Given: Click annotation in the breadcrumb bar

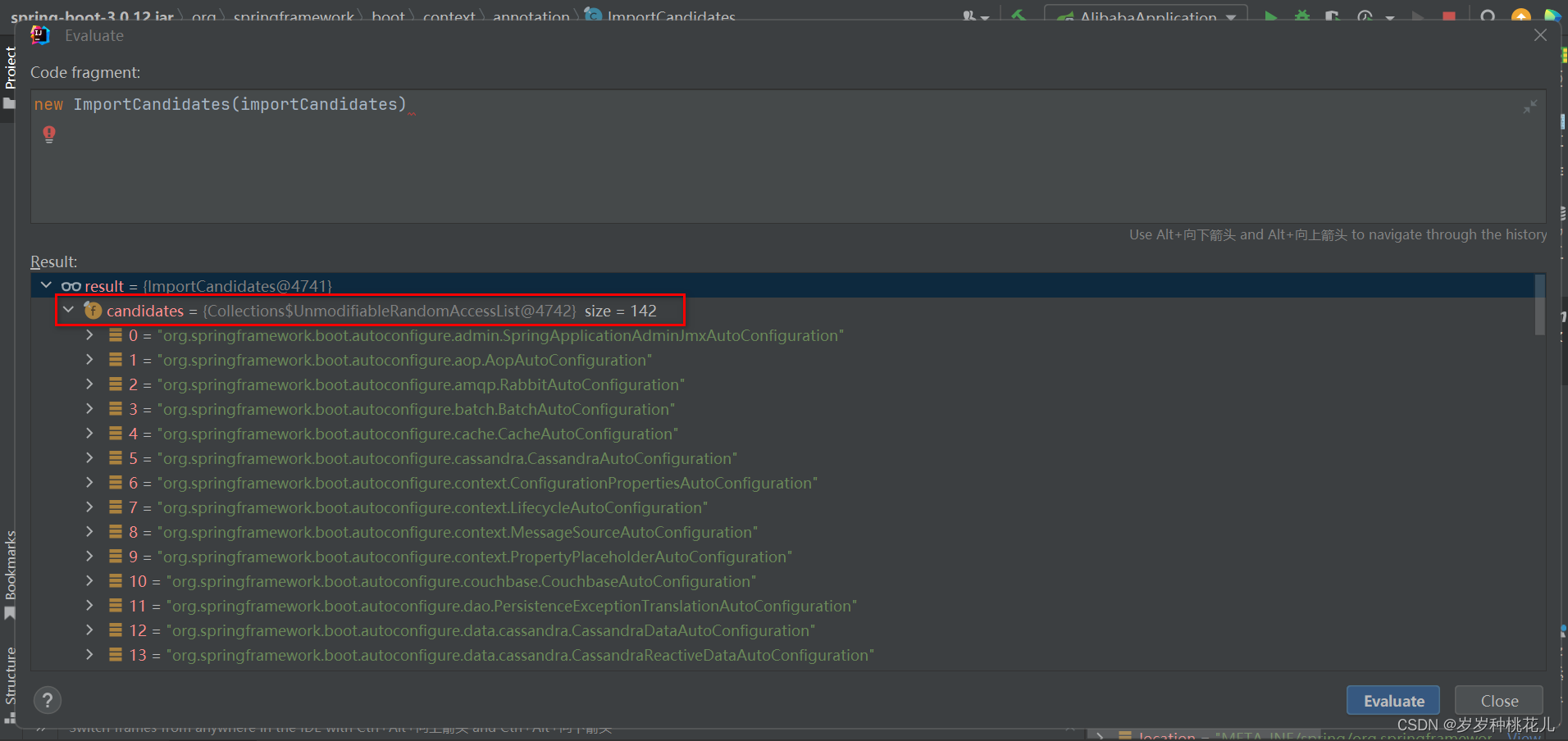Looking at the screenshot, I should pos(531,16).
